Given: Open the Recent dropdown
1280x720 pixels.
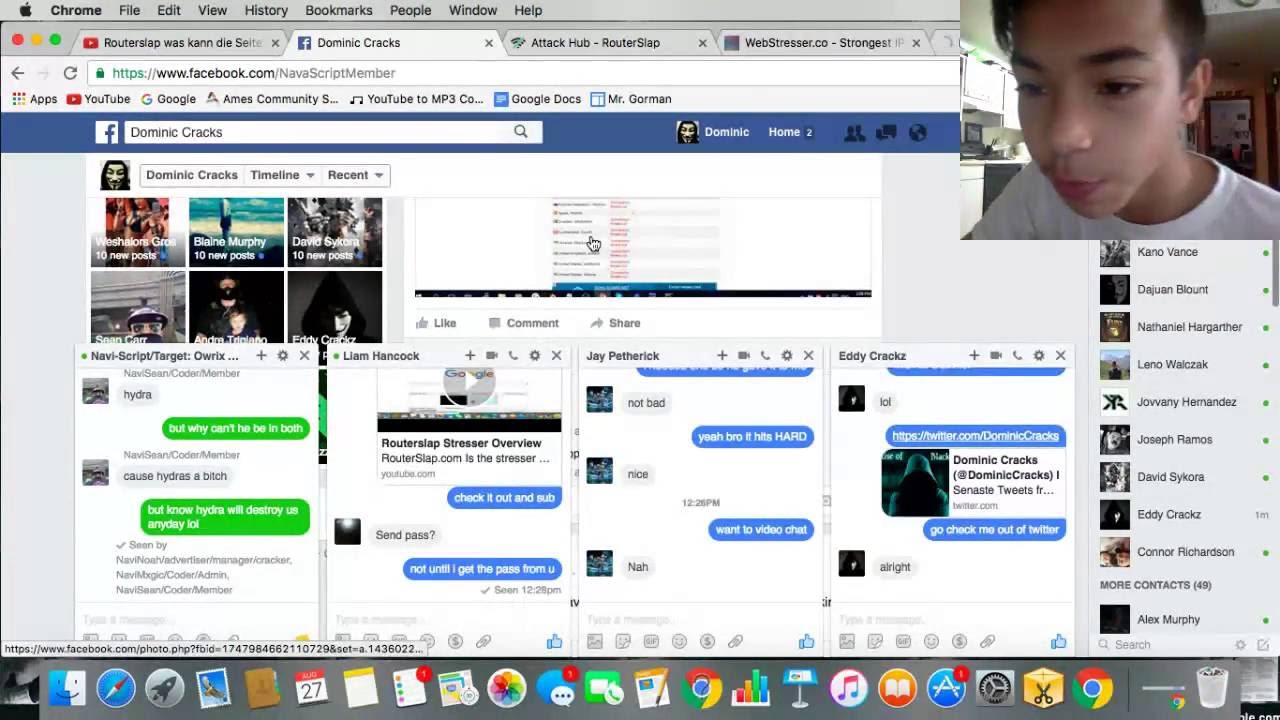Looking at the screenshot, I should (355, 175).
